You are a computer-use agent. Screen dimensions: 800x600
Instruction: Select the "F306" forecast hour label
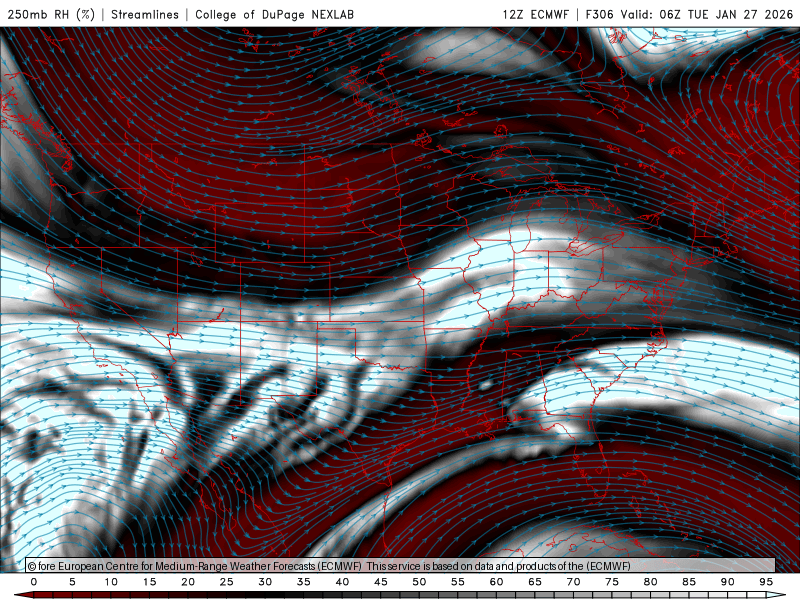599,14
